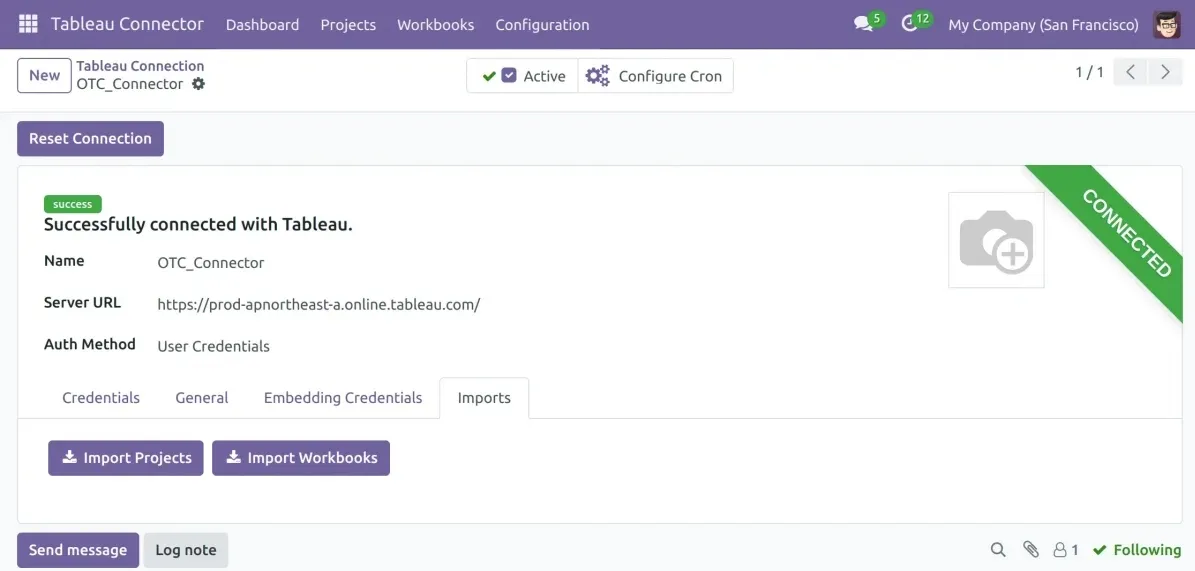This screenshot has width=1195, height=571.
Task: Click the gears icon on Configure Cron
Action: pos(598,75)
